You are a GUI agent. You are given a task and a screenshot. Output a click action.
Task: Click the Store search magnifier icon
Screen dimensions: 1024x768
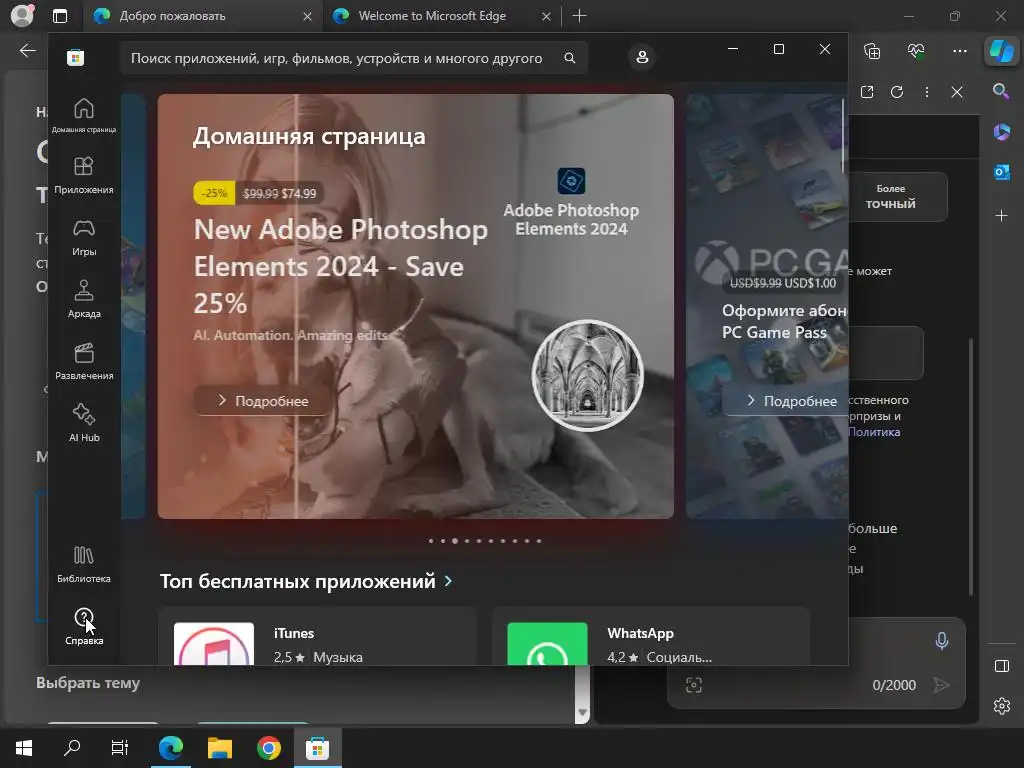click(x=569, y=58)
